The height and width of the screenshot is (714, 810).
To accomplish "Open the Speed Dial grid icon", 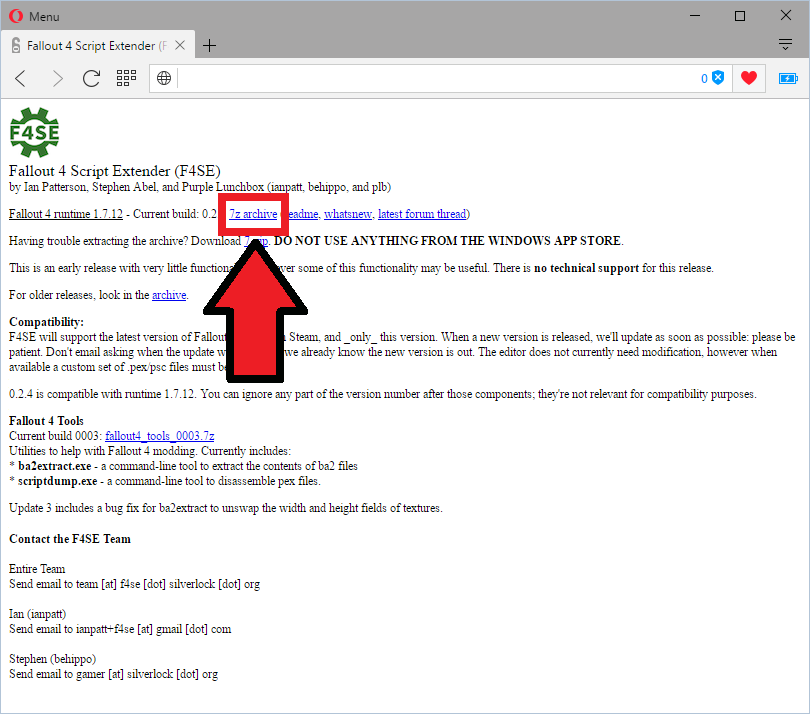I will tap(126, 79).
